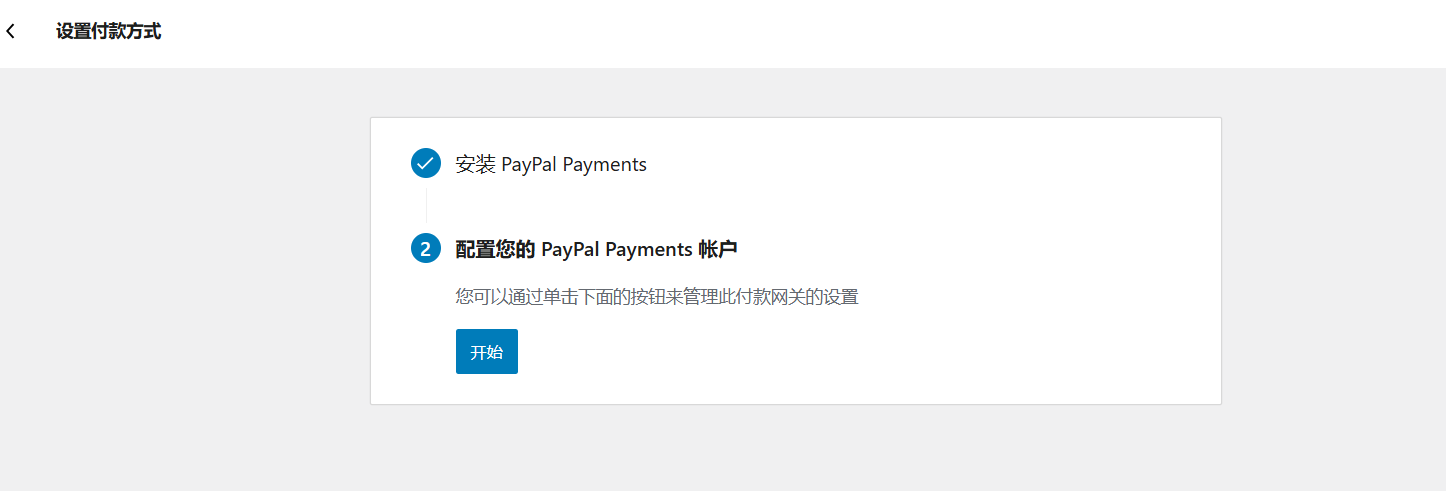The height and width of the screenshot is (491, 1446).
Task: Open the completed install step with checkmark
Action: tap(551, 164)
